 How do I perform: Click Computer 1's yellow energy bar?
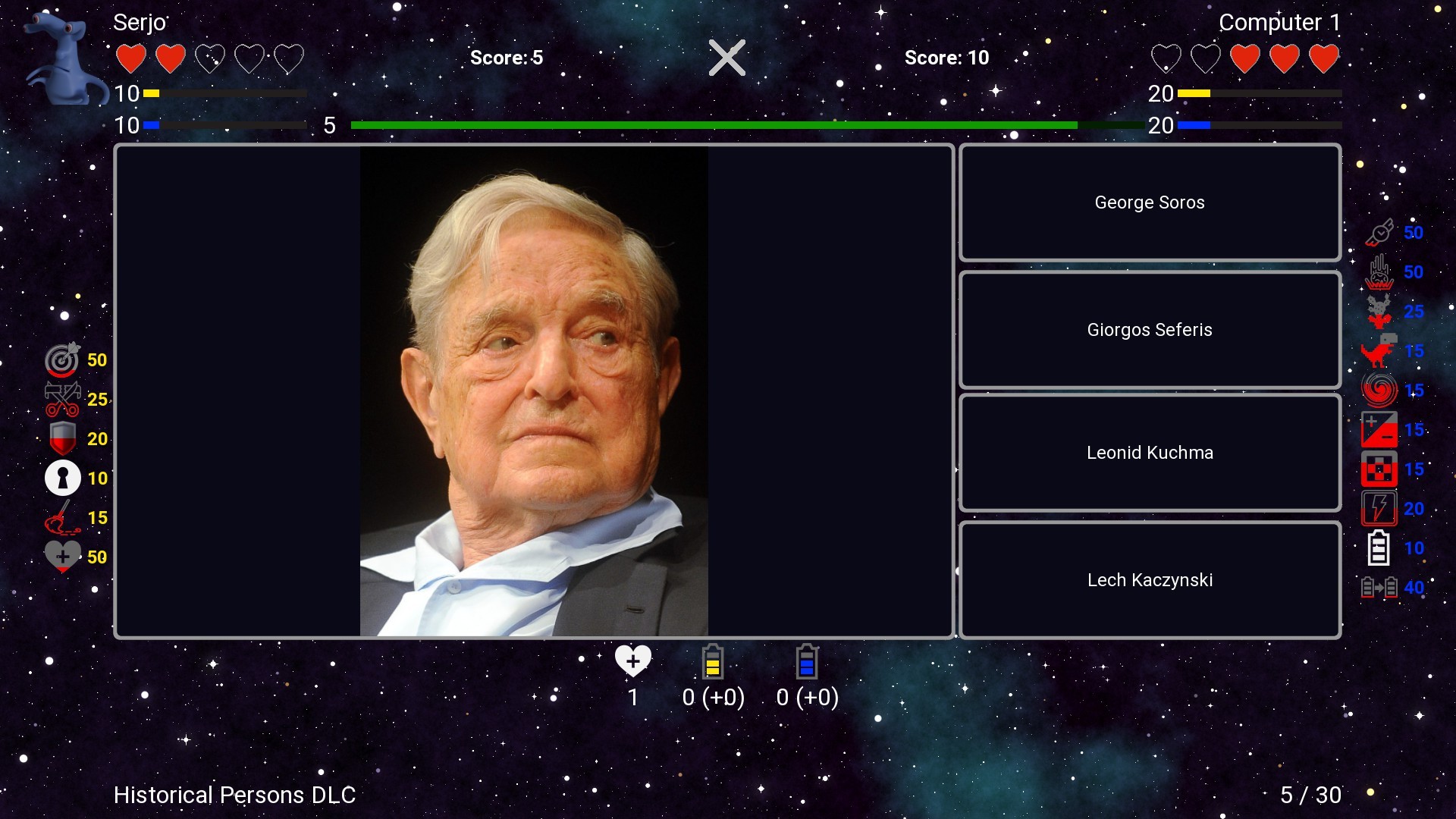tap(1260, 93)
